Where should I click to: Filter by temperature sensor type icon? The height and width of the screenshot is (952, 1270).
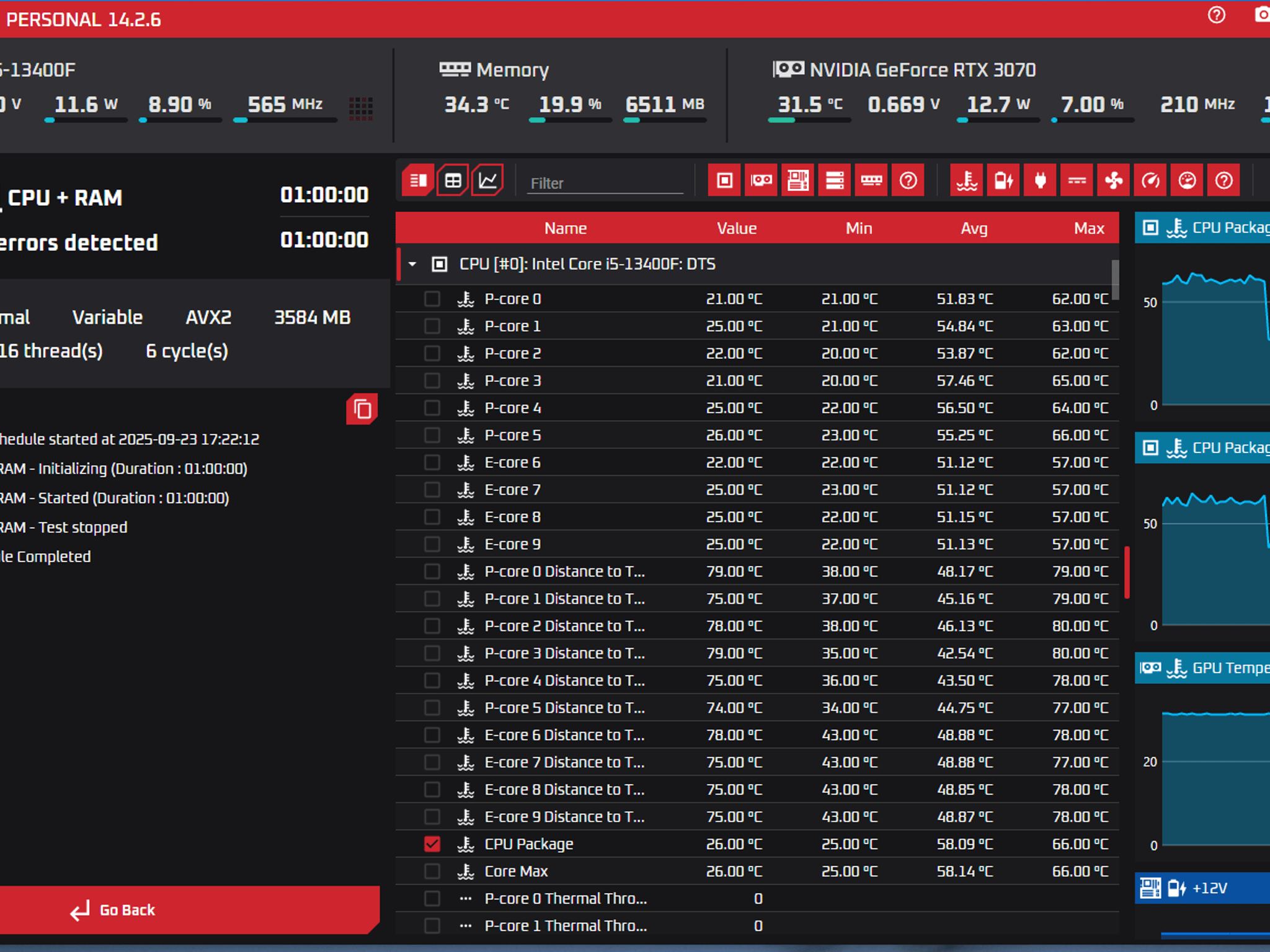coord(967,180)
